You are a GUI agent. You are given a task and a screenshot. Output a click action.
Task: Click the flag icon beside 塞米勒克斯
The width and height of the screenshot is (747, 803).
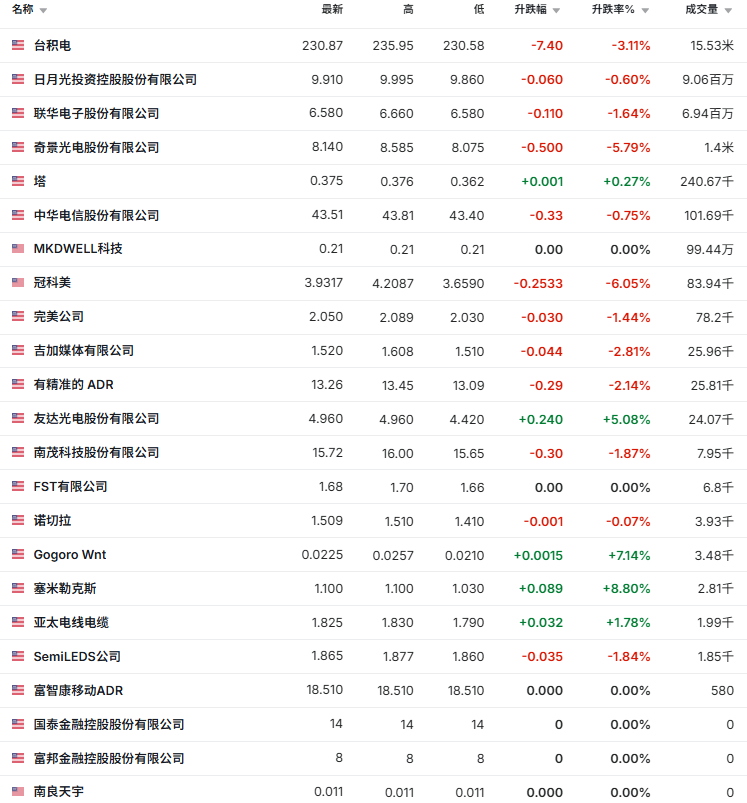[18, 587]
